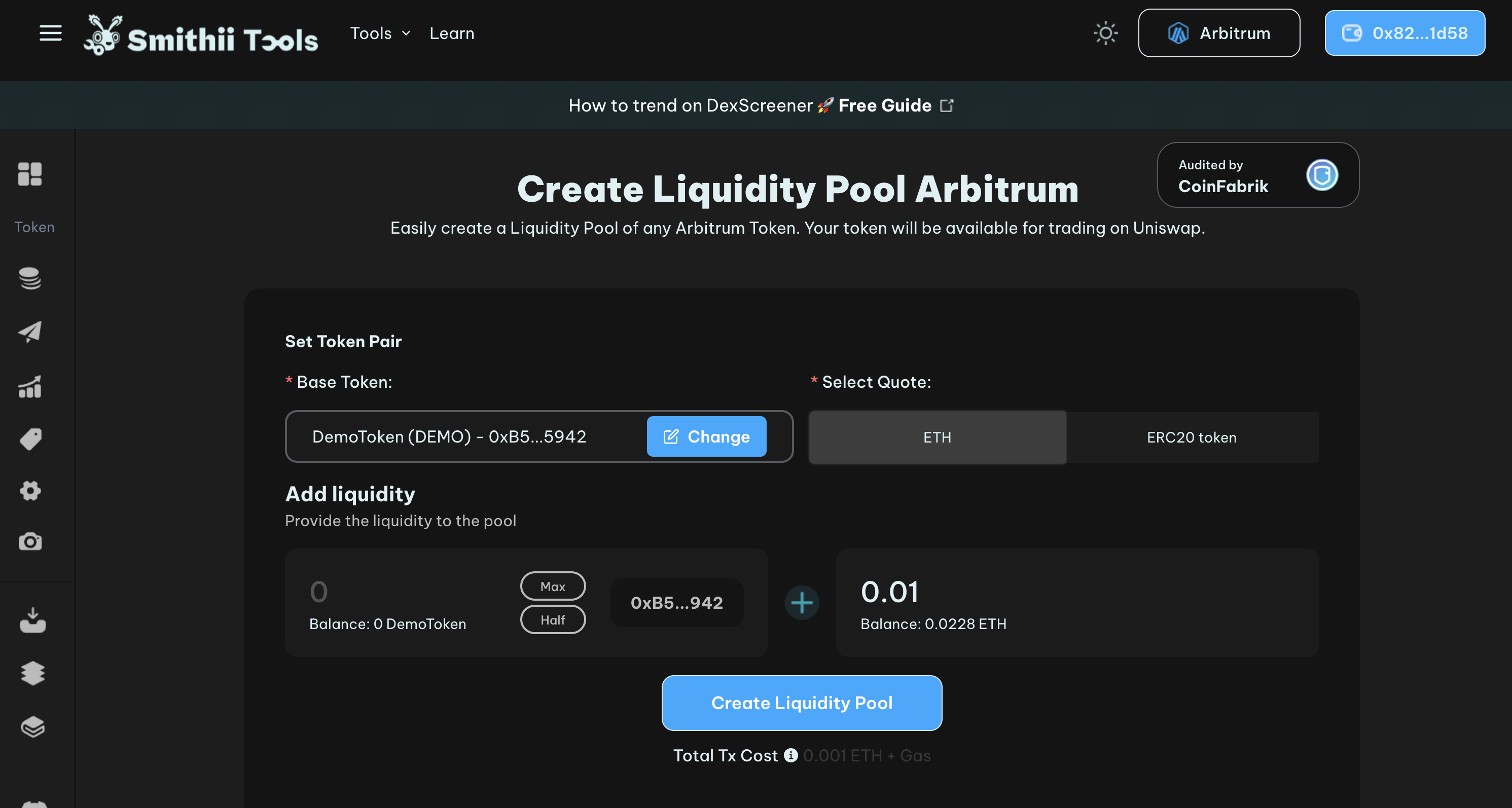The height and width of the screenshot is (808, 1512).
Task: Click the Audited by CoinFabrik badge
Action: click(1258, 175)
